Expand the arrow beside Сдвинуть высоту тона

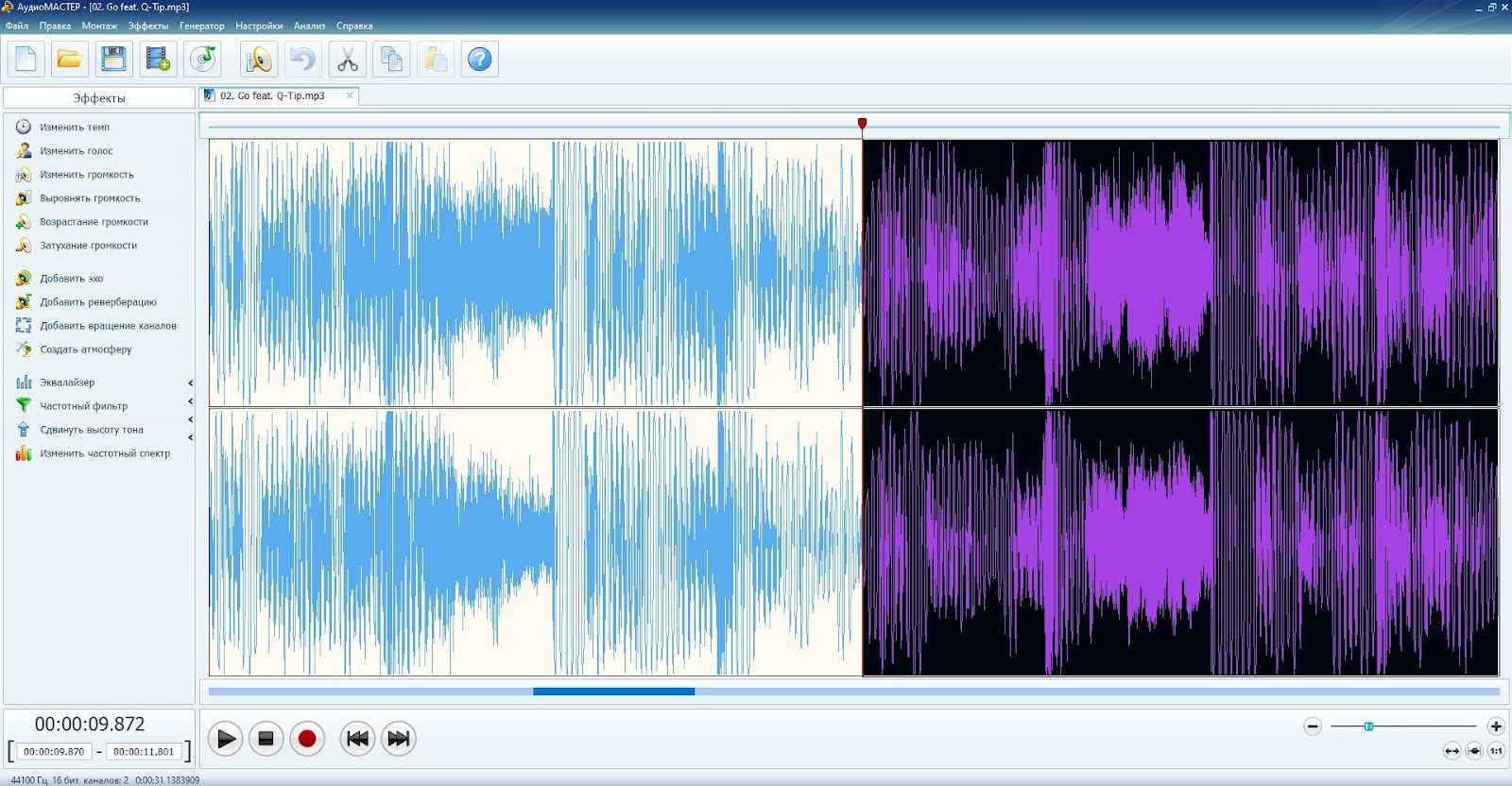point(190,419)
